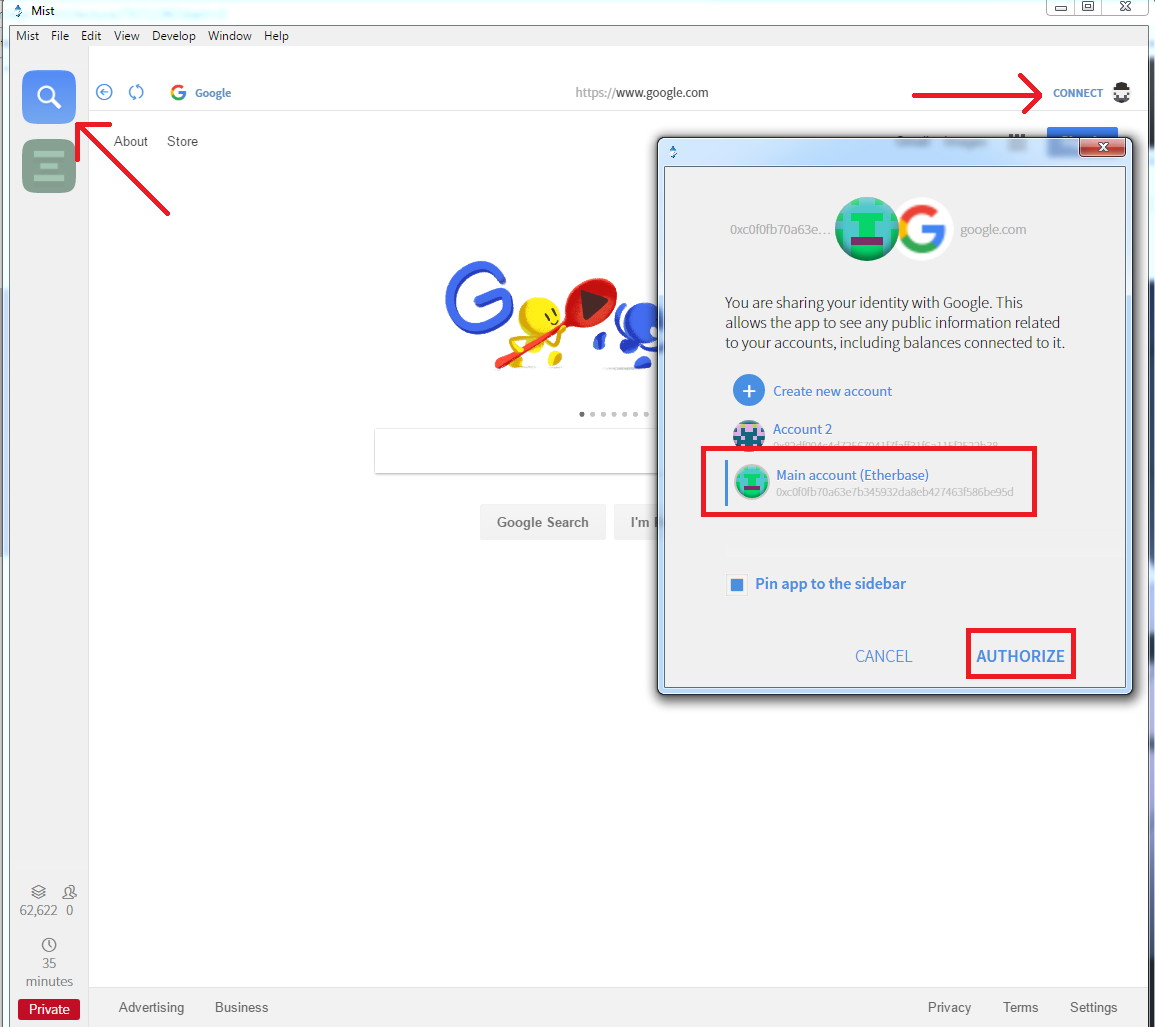Image resolution: width=1155 pixels, height=1027 pixels.
Task: Open the File menu
Action: 60,35
